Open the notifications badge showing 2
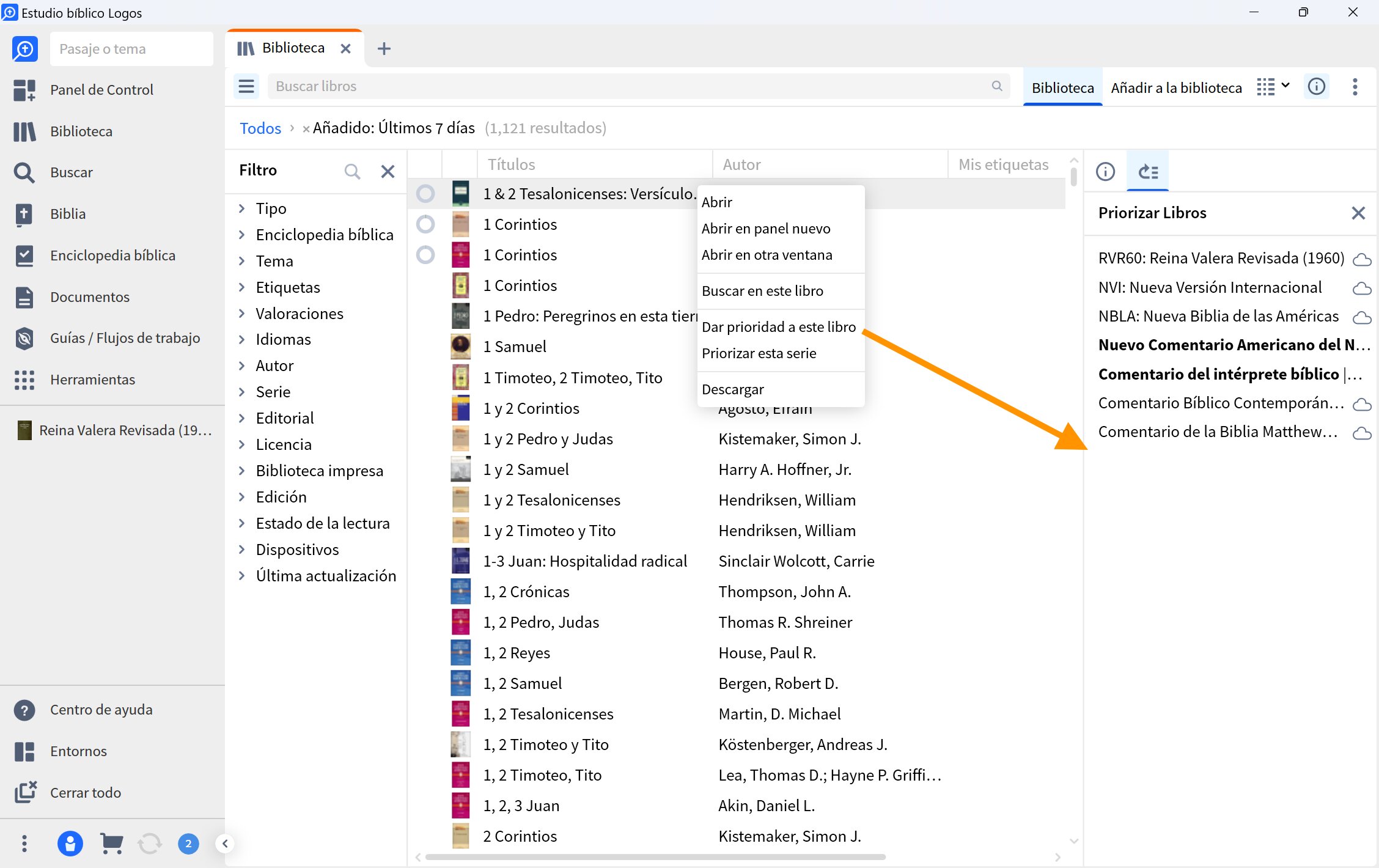The width and height of the screenshot is (1379, 868). coord(188,844)
